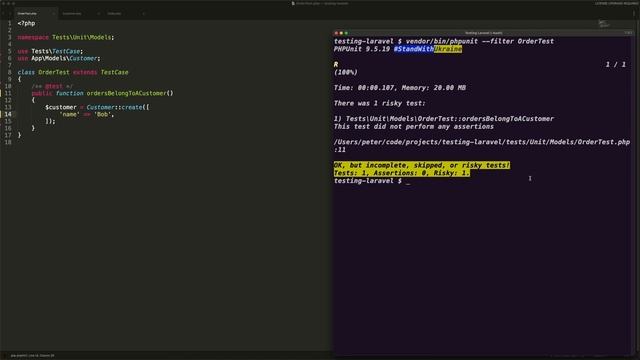640x360 pixels.
Task: Click the '<?php' opening tag
Action: point(26,23)
